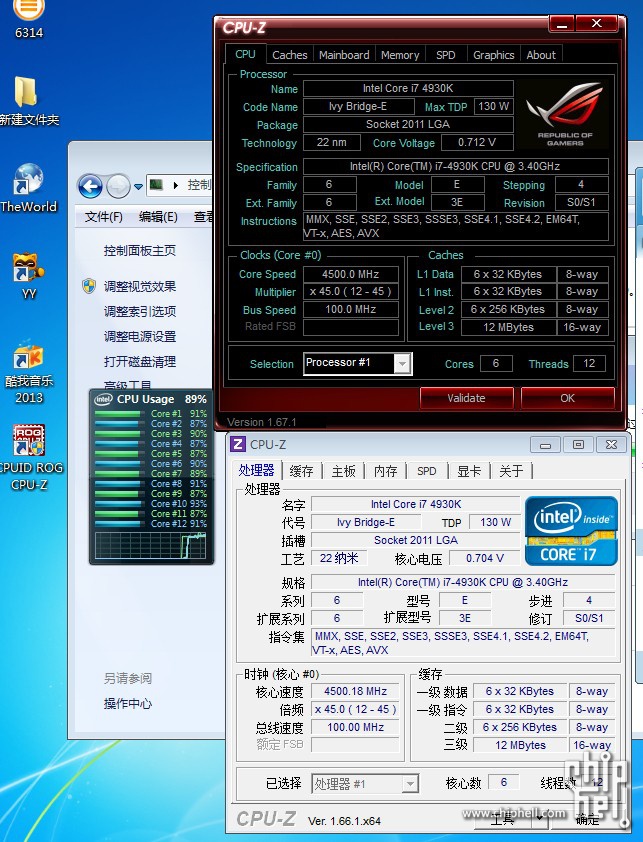Click the Z icon in CPU-Z title bar
Viewport: 643px width, 842px height.
[237, 444]
